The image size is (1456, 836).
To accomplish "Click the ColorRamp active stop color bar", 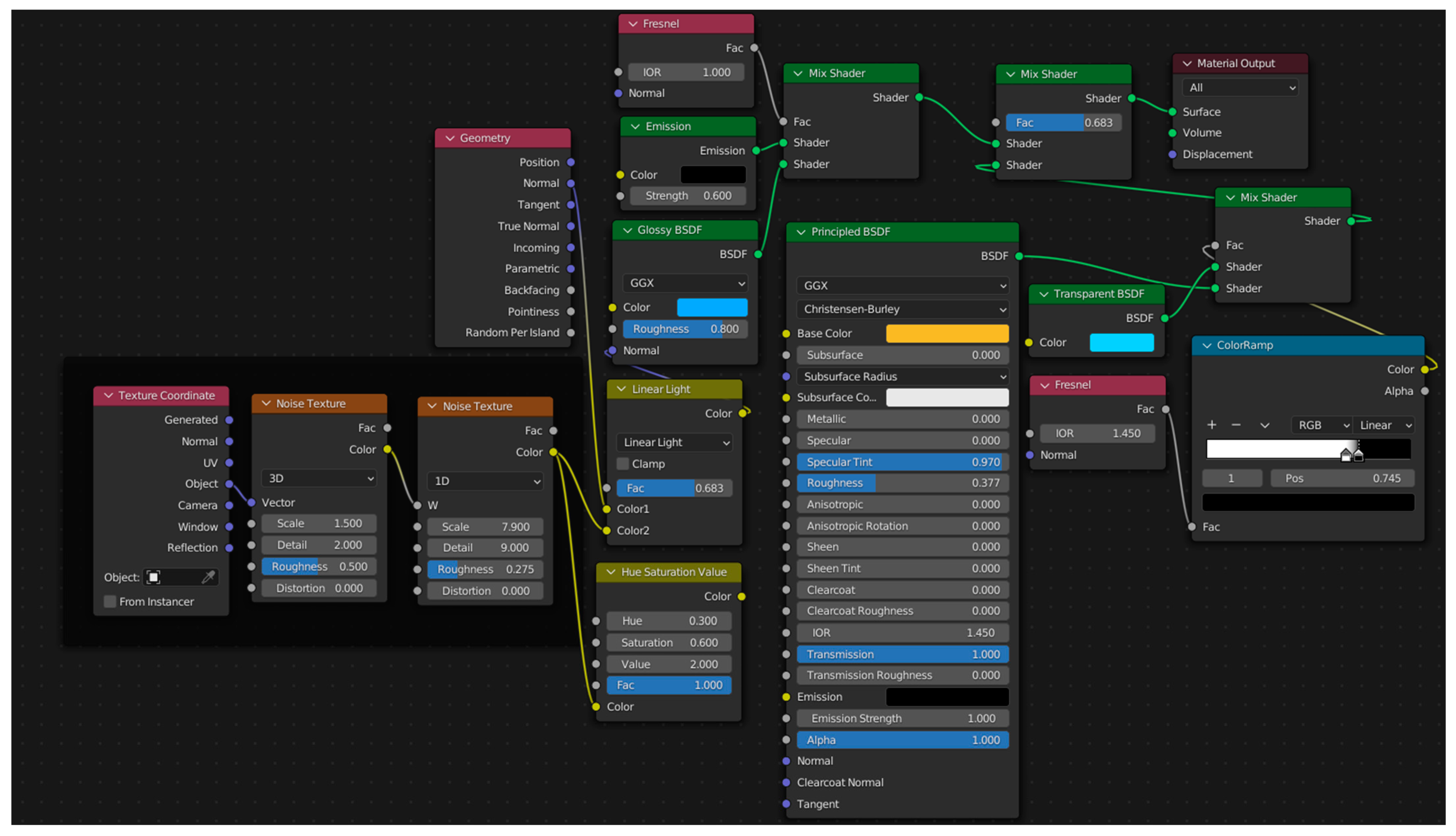I will tap(1308, 503).
